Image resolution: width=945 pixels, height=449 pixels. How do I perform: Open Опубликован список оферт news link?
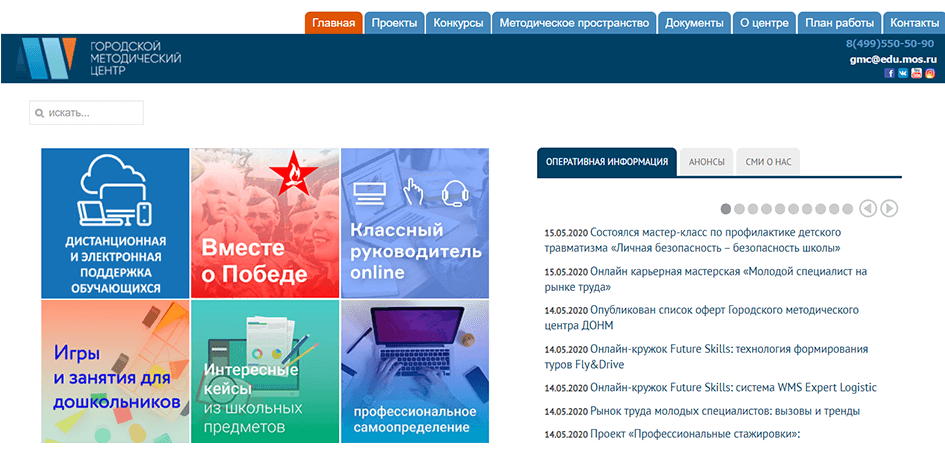pos(702,318)
